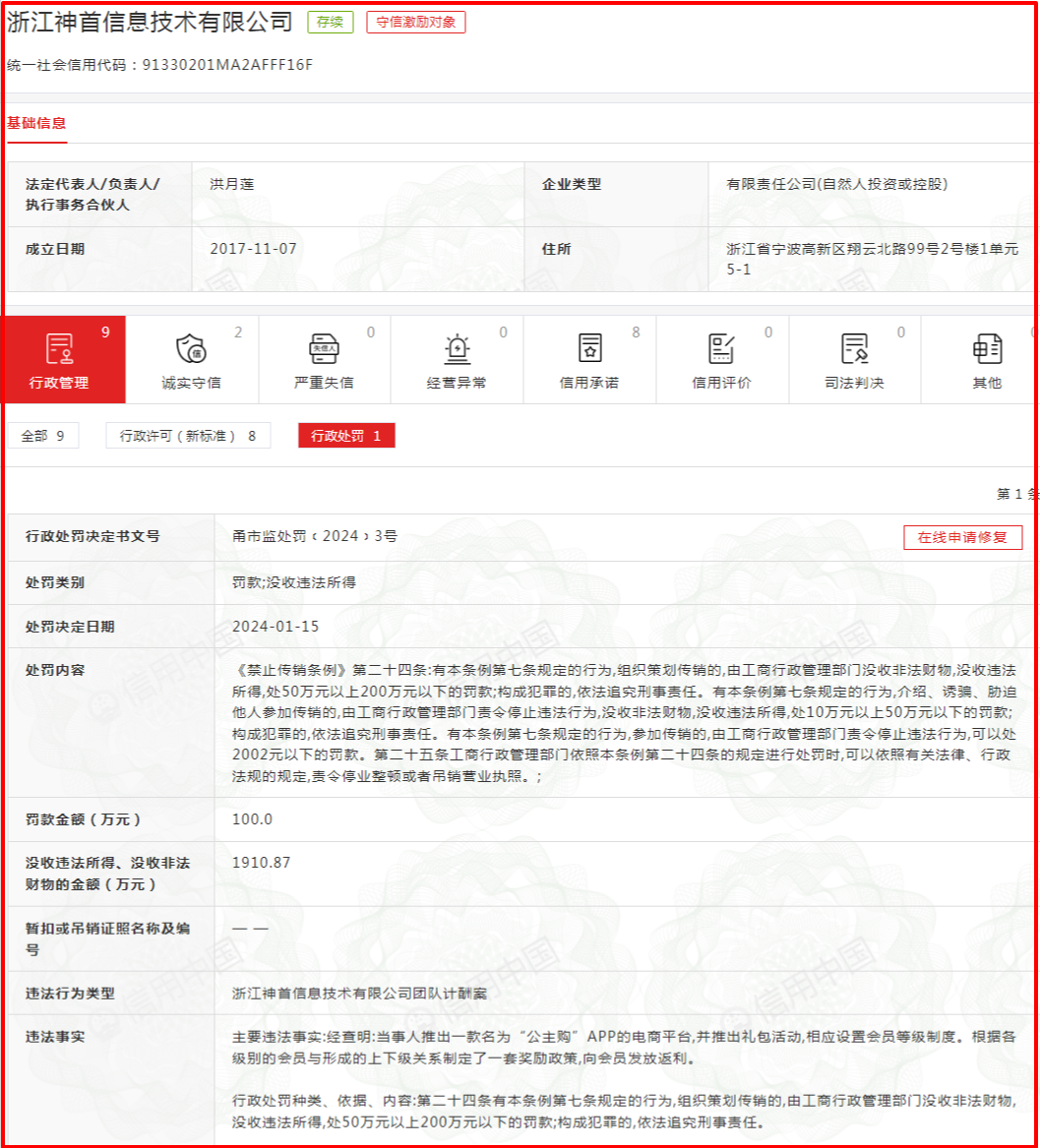Select the 经营异常 alarm icon
This screenshot has width=1040, height=1148.
pyautogui.click(x=457, y=348)
